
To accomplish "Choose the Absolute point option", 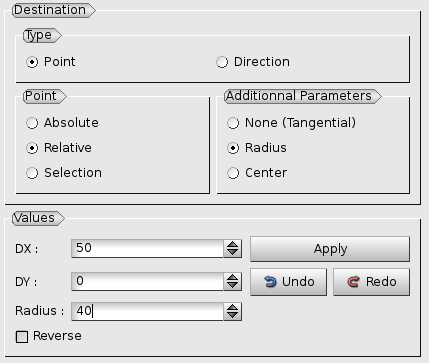I will 32,123.
